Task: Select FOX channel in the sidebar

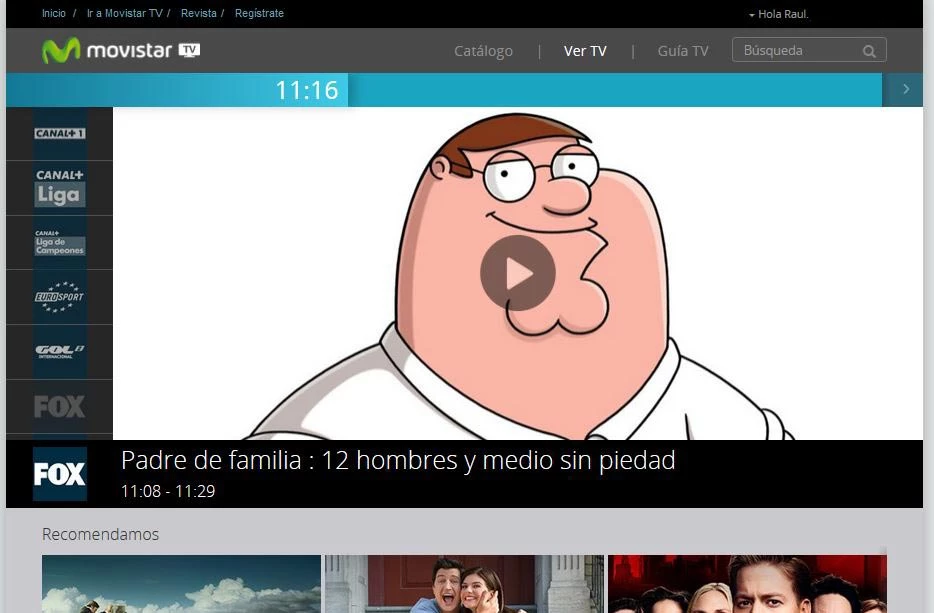Action: coord(59,406)
